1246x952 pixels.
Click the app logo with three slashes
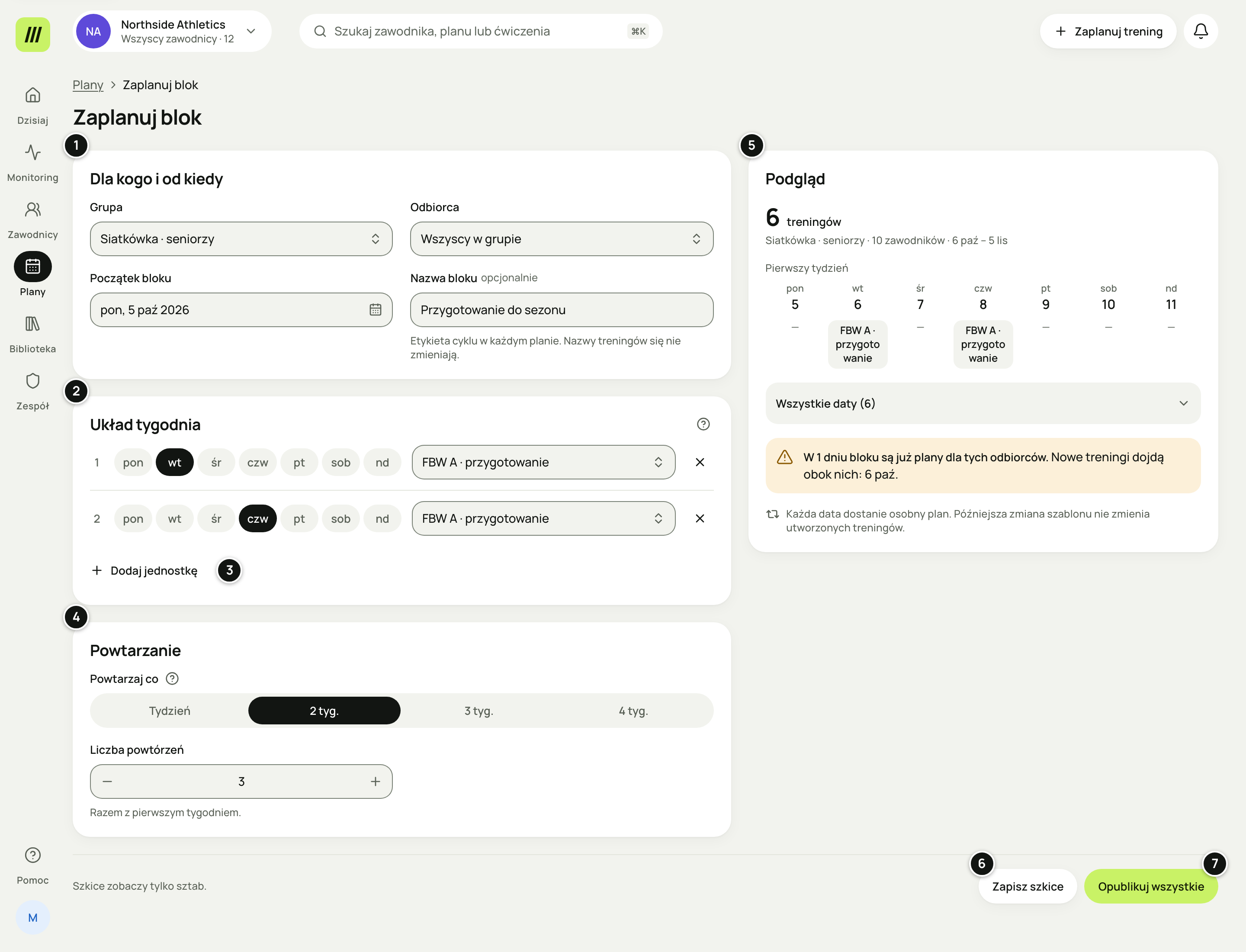32,34
